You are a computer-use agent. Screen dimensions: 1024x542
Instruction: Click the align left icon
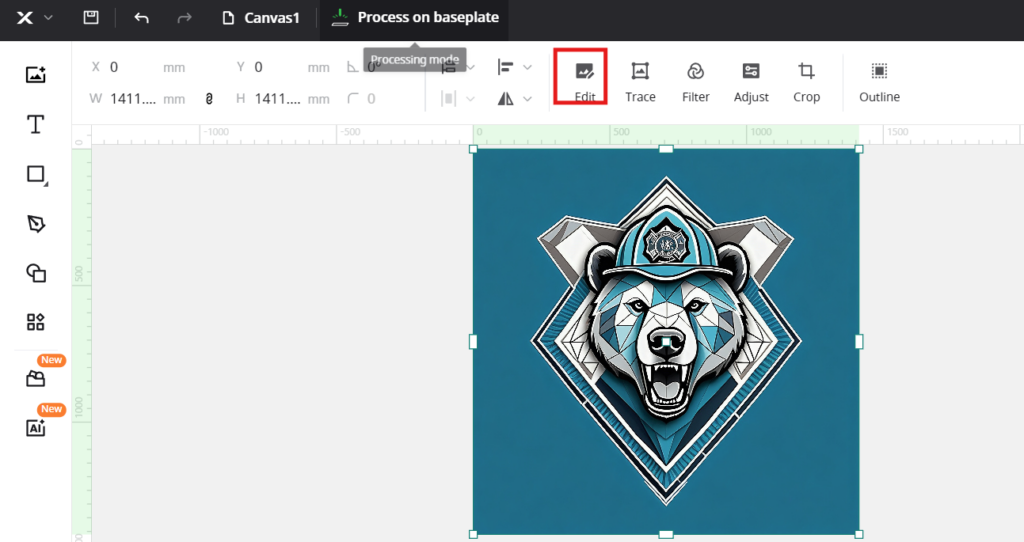coord(505,67)
